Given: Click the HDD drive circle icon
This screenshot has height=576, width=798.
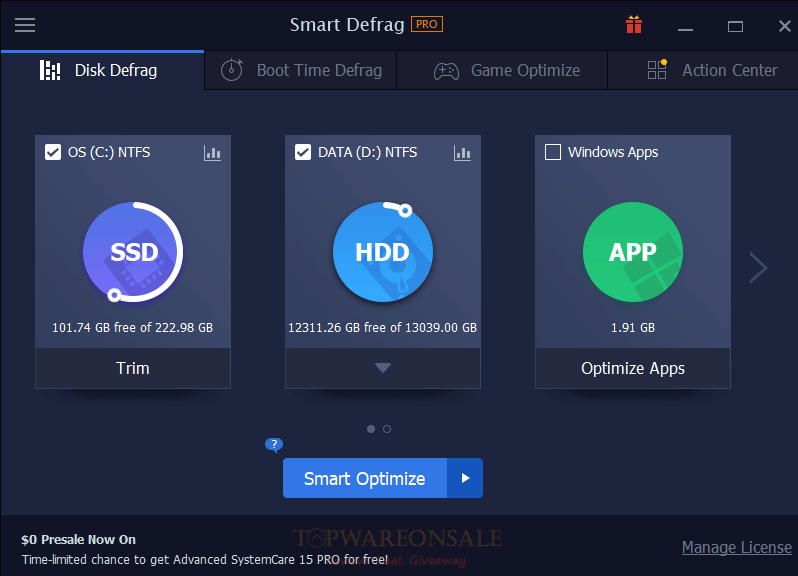Looking at the screenshot, I should tap(383, 252).
